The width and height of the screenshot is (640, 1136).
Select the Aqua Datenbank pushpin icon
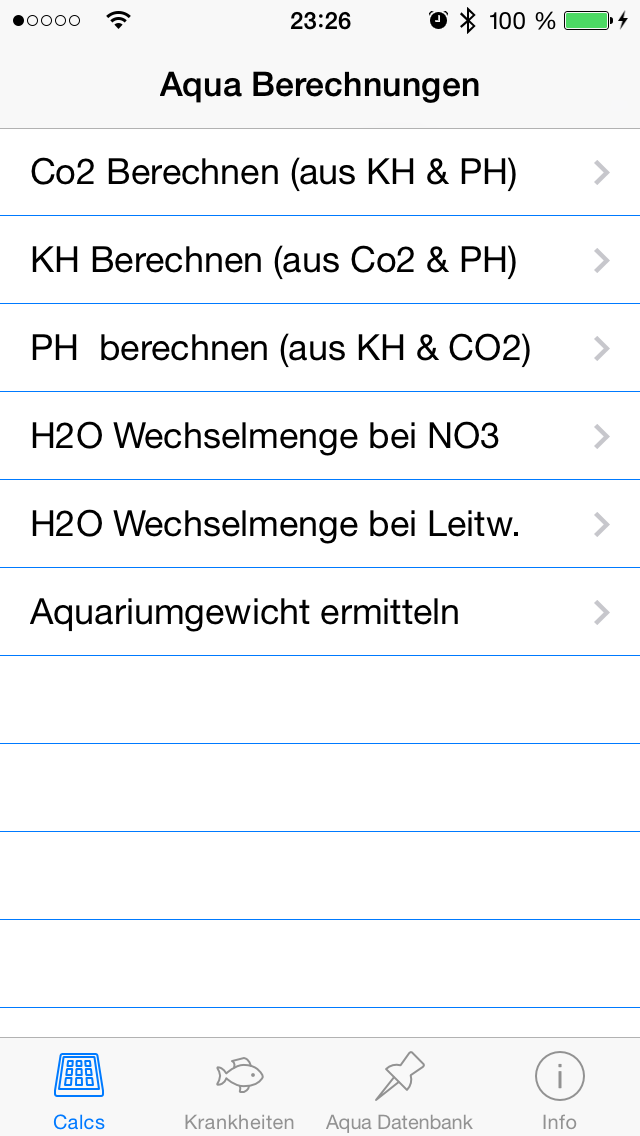click(399, 1076)
